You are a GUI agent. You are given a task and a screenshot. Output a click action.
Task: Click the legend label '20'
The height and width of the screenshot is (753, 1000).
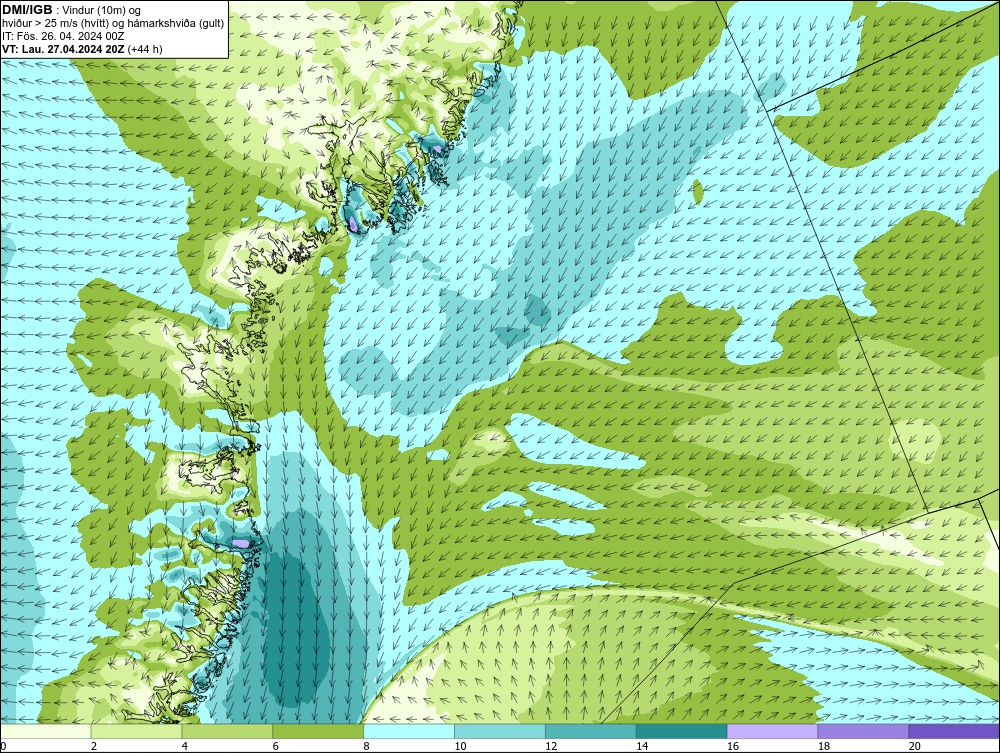914,746
